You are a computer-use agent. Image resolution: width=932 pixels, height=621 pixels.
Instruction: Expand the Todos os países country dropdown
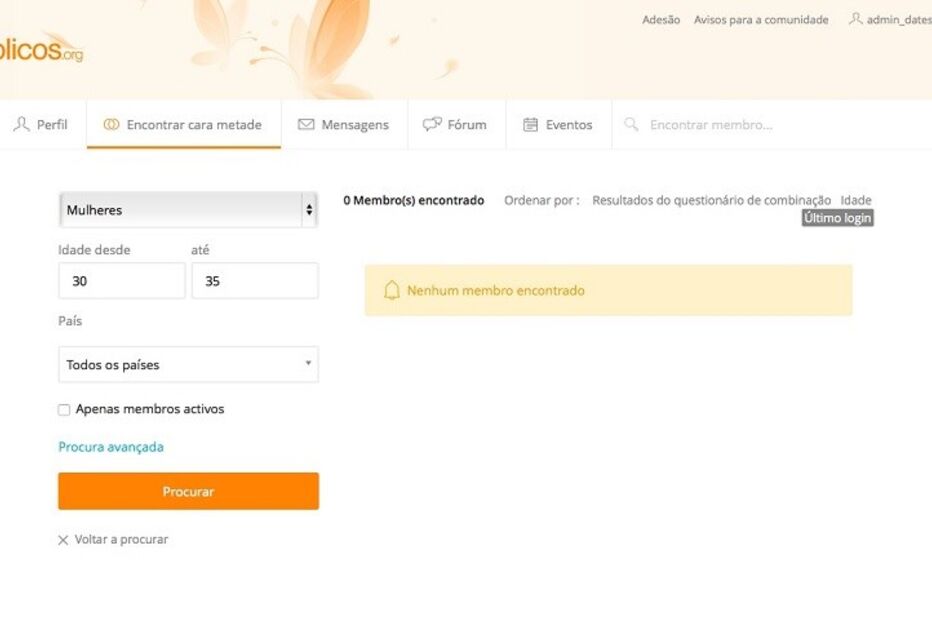[188, 364]
